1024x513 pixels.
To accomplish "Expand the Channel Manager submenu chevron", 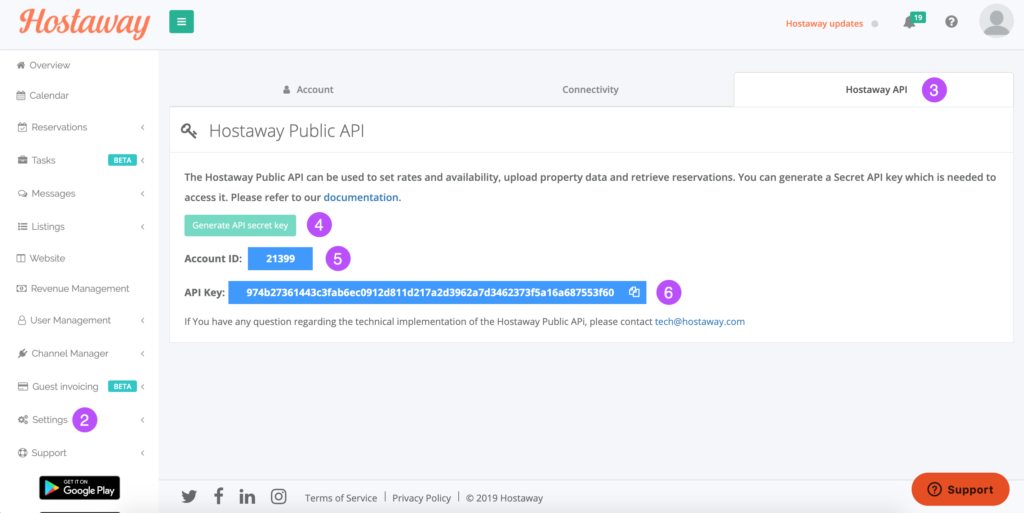I will click(142, 353).
